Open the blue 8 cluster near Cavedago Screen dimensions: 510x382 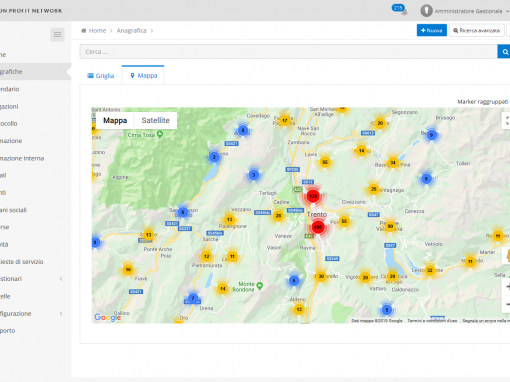click(x=243, y=130)
